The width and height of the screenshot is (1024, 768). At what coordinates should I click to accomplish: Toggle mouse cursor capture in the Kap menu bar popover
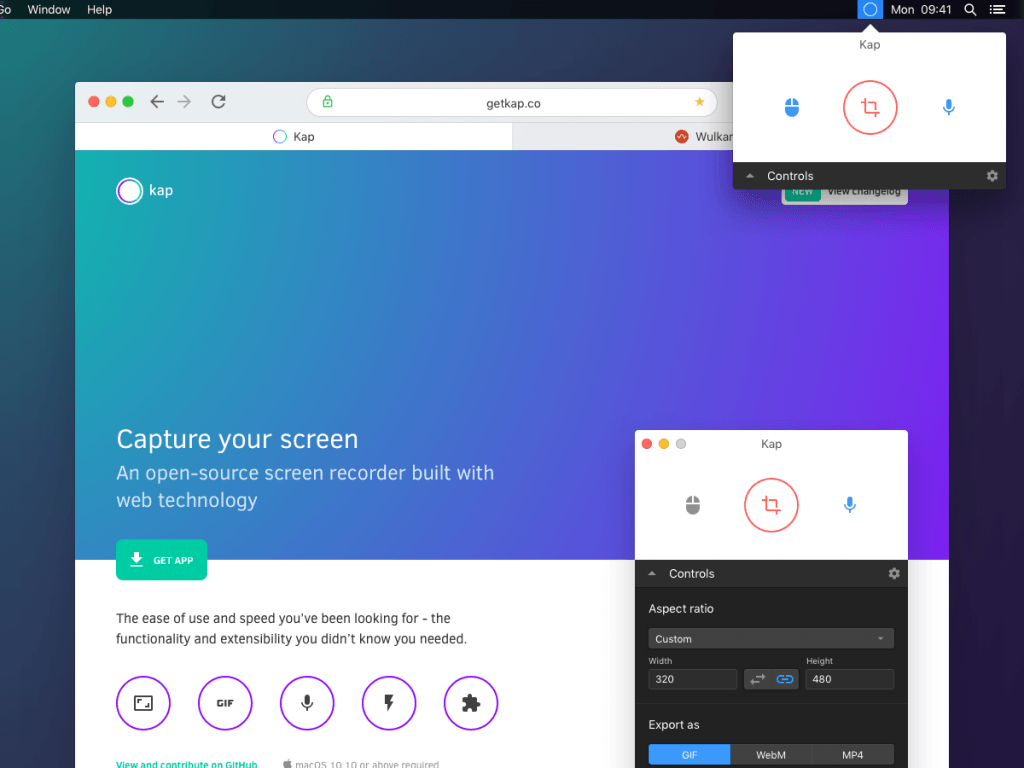coord(792,107)
